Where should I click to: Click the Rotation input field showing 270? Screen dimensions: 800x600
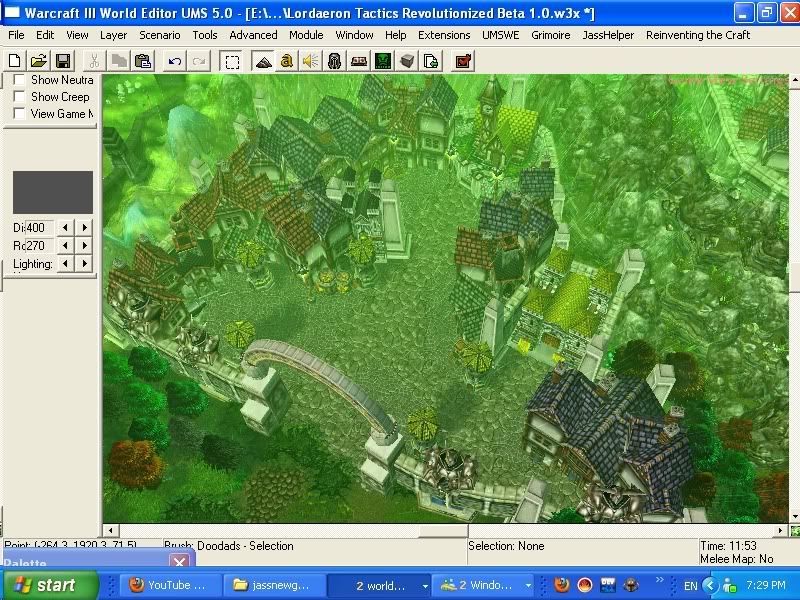pyautogui.click(x=40, y=245)
